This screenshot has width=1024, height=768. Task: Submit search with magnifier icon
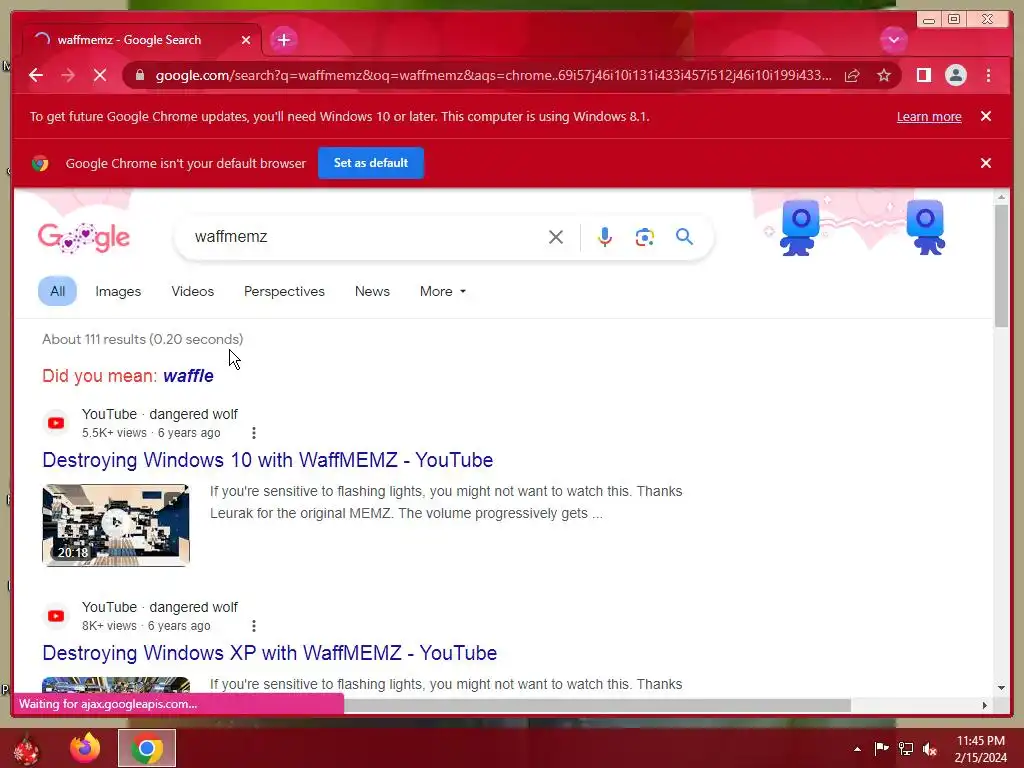point(684,236)
